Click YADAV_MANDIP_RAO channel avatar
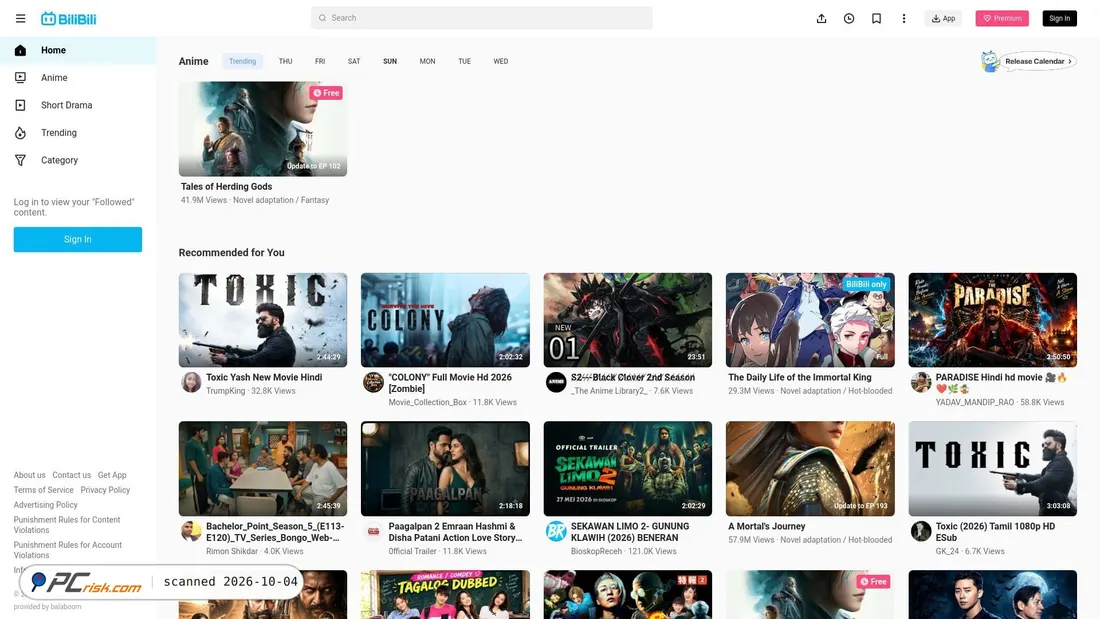The width and height of the screenshot is (1100, 619). coord(920,382)
